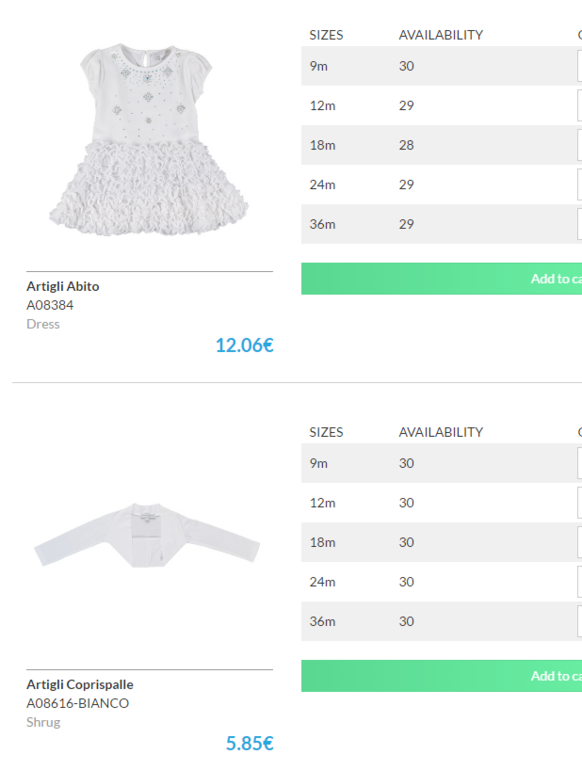Click the product code A08616-BIANCO
582x770 pixels.
[x=78, y=703]
